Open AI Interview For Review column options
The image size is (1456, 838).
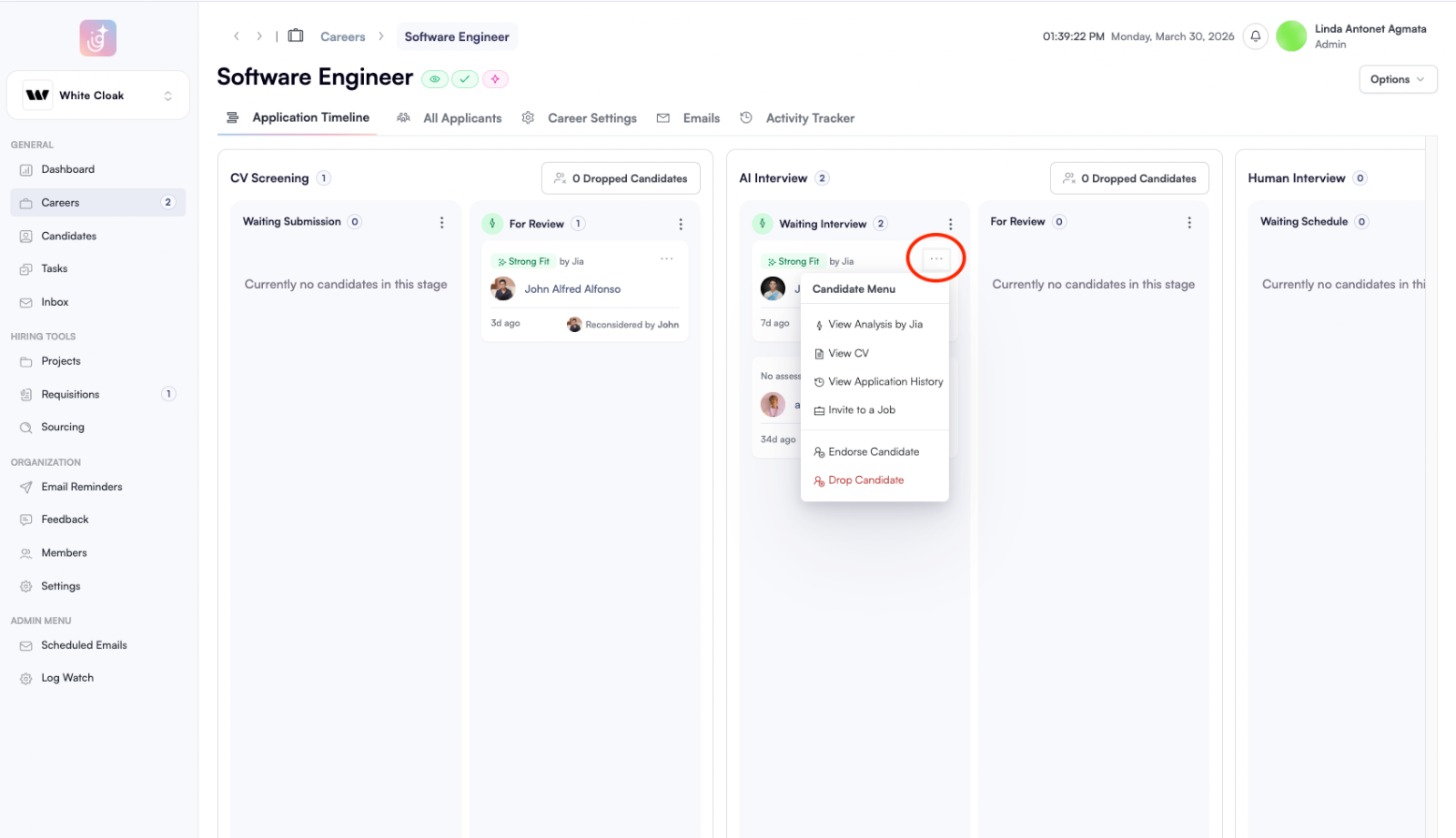pyautogui.click(x=1188, y=223)
